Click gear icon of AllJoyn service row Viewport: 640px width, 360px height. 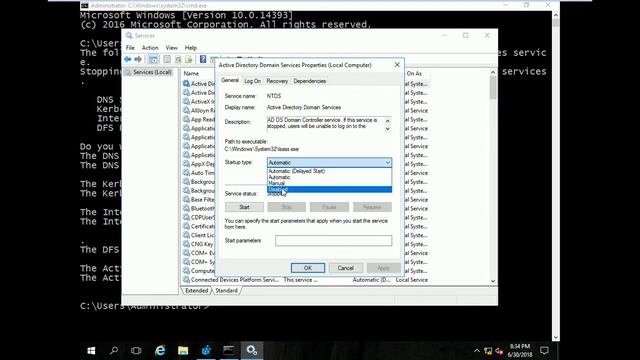(187, 110)
